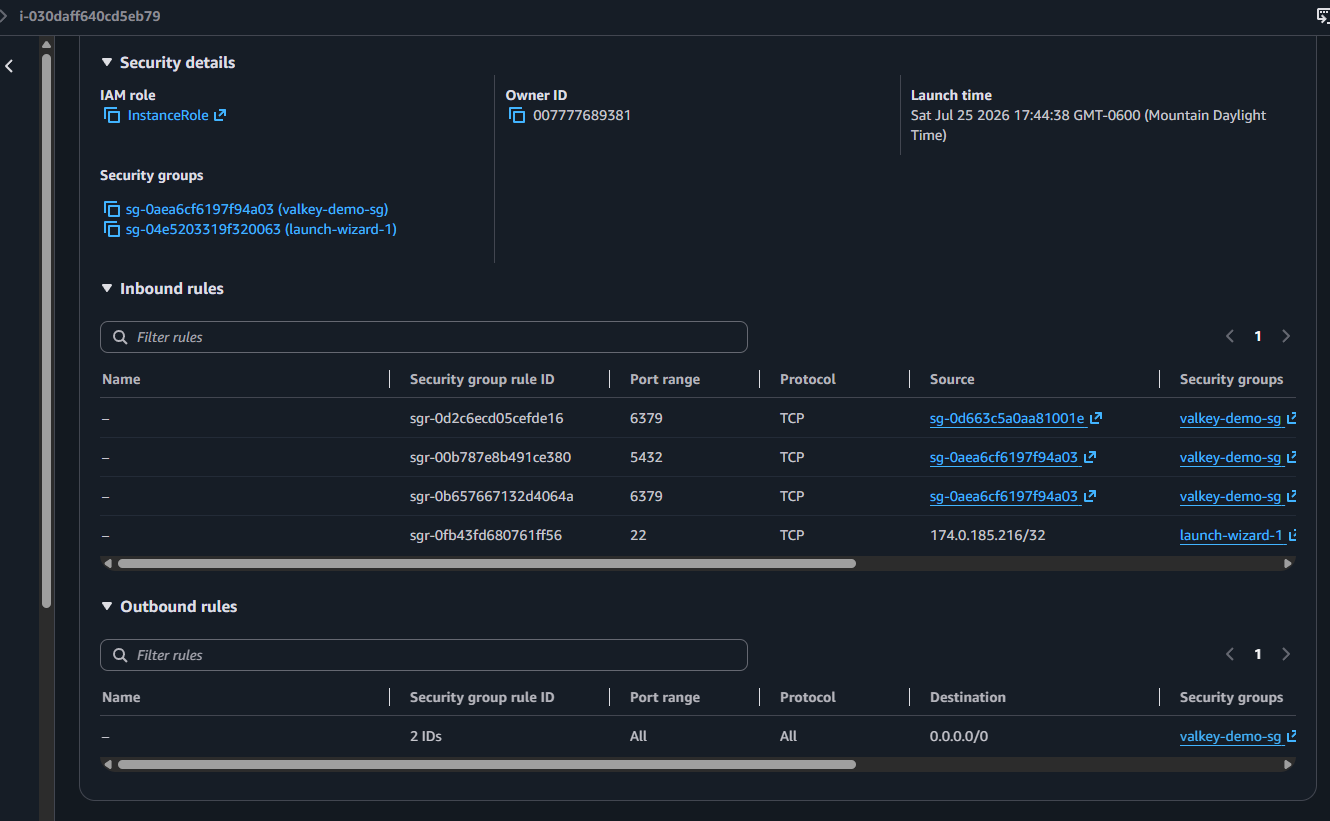Click Owner ID value 007777689381
Image resolution: width=1330 pixels, height=821 pixels.
(x=582, y=115)
